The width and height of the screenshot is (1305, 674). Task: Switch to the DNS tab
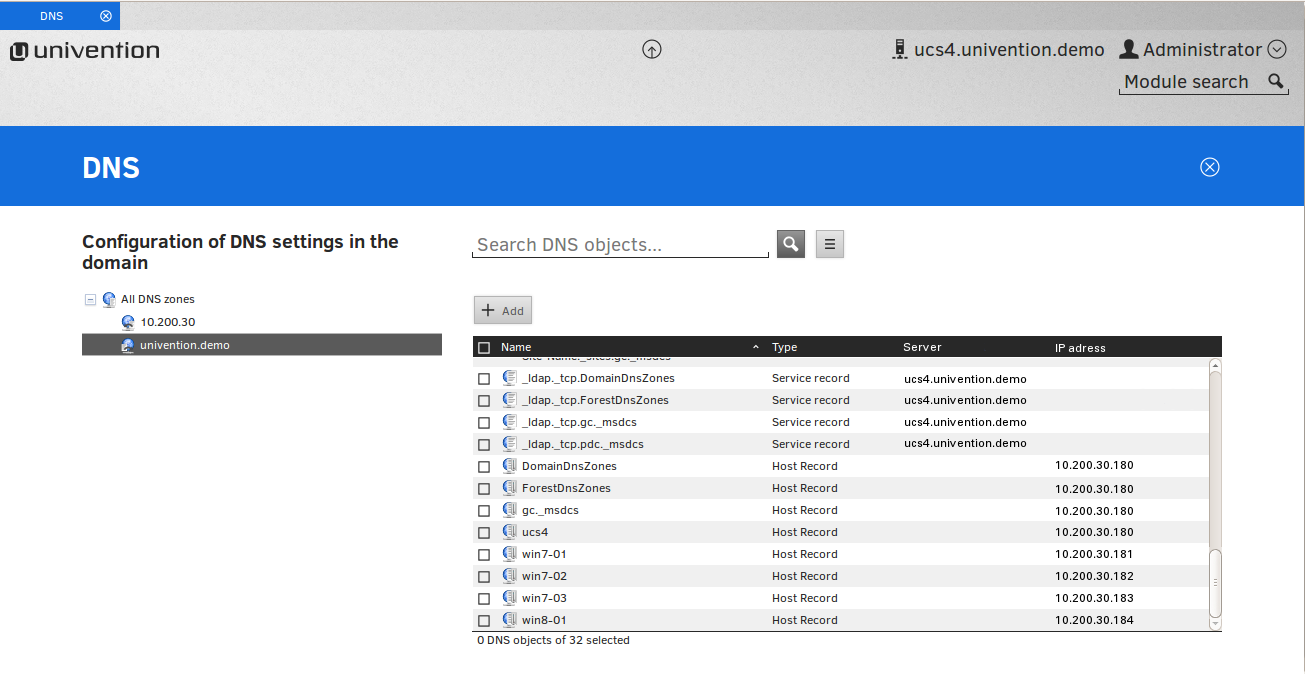(x=51, y=16)
